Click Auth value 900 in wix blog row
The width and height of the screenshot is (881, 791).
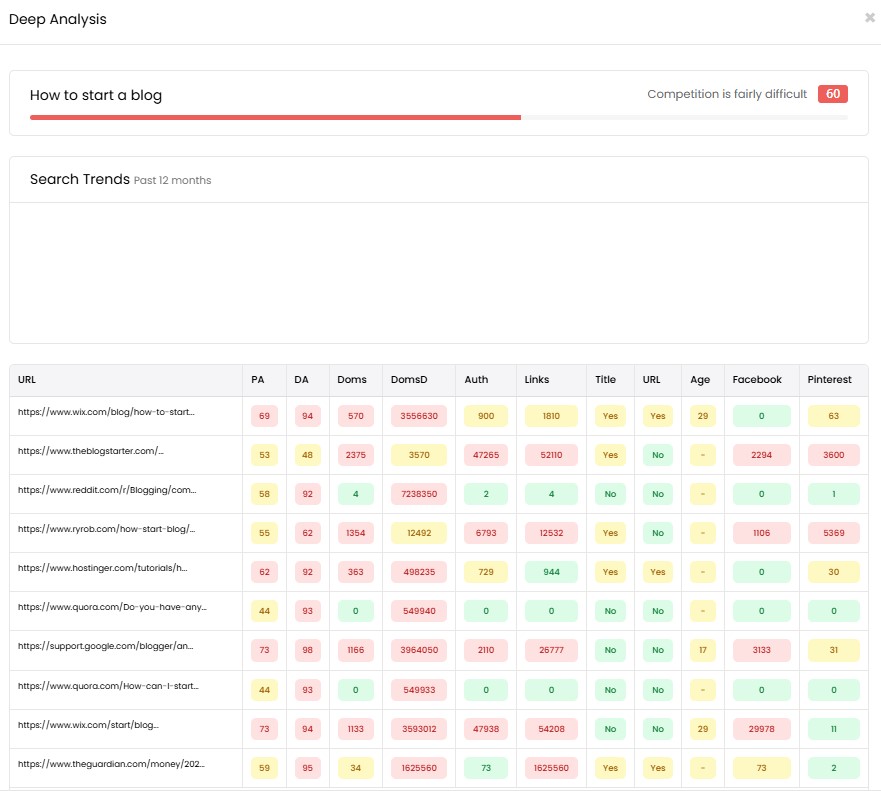pyautogui.click(x=486, y=416)
